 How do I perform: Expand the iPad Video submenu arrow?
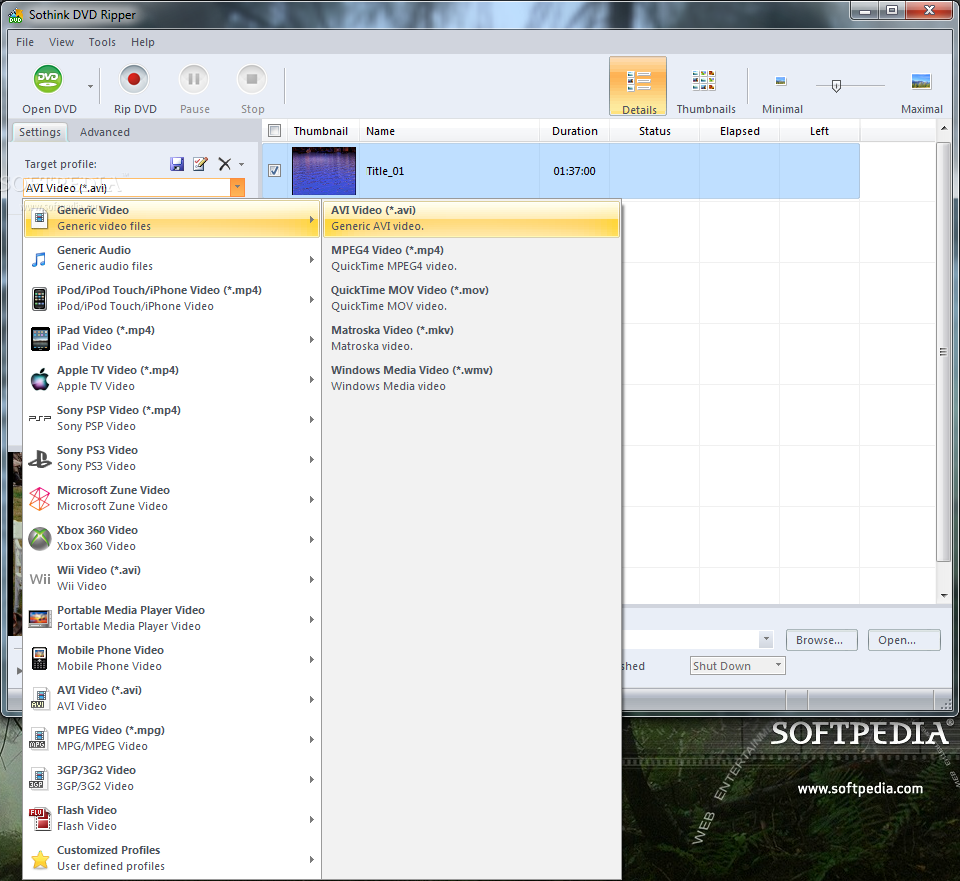[x=312, y=339]
